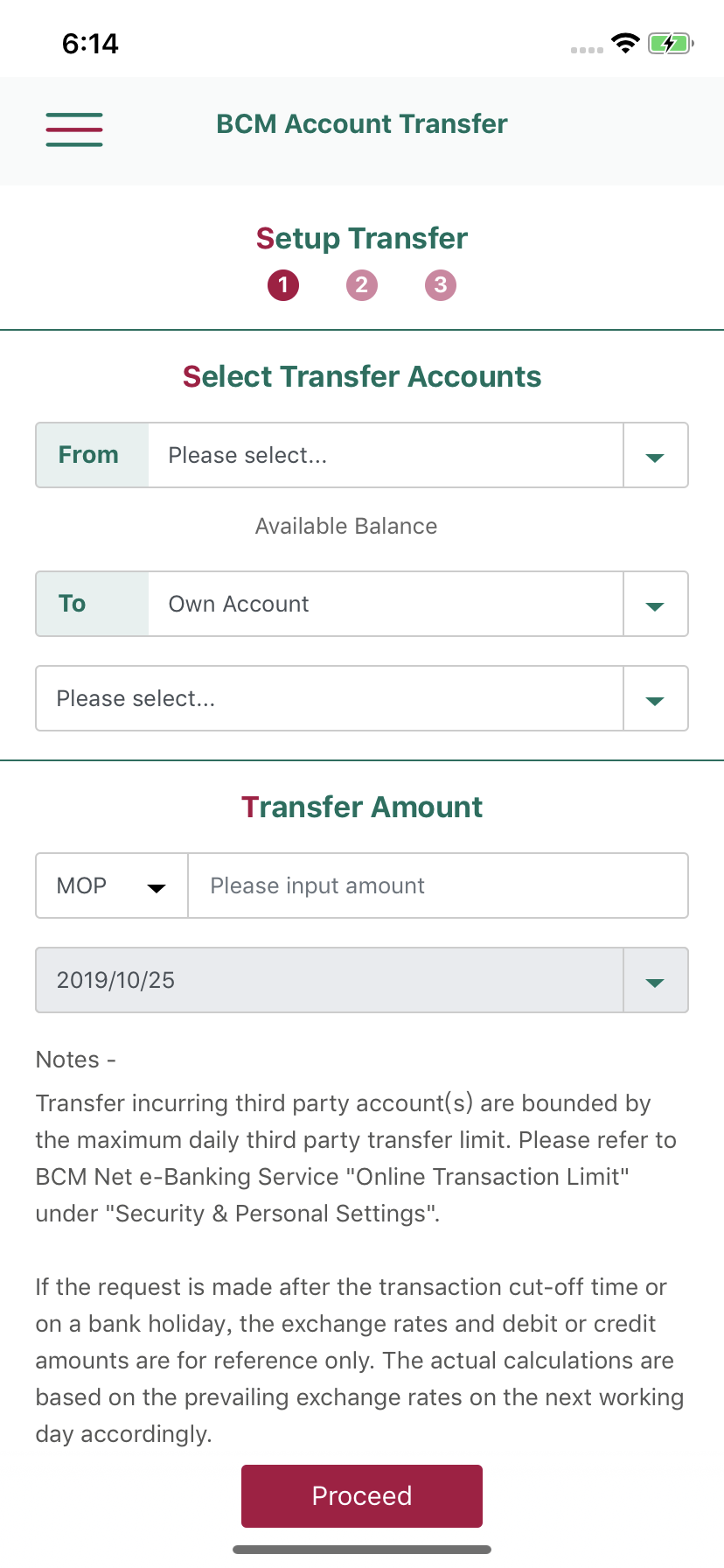Tap step 3 circle indicator
The width and height of the screenshot is (724, 1568).
(x=441, y=285)
